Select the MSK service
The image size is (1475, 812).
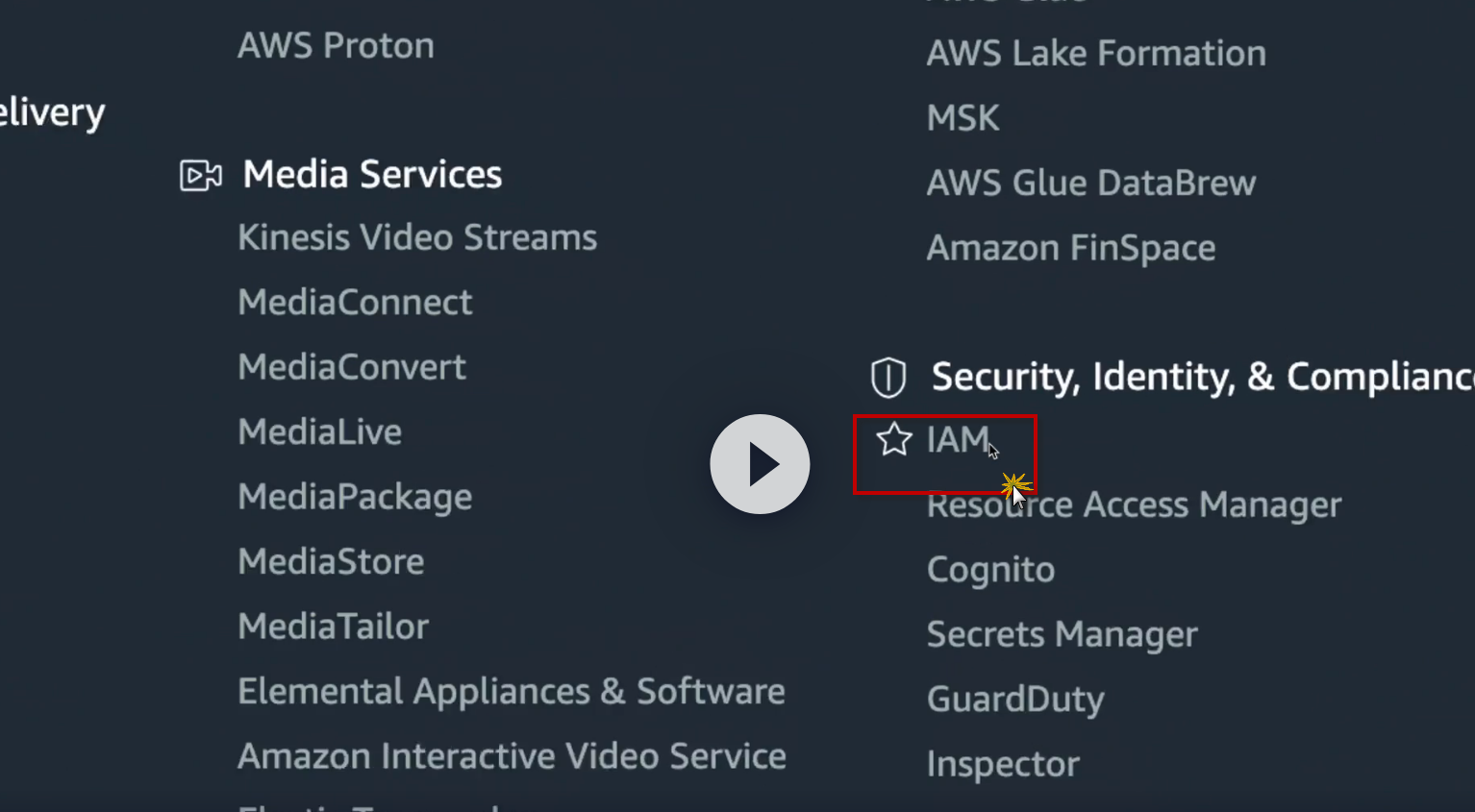click(x=962, y=118)
